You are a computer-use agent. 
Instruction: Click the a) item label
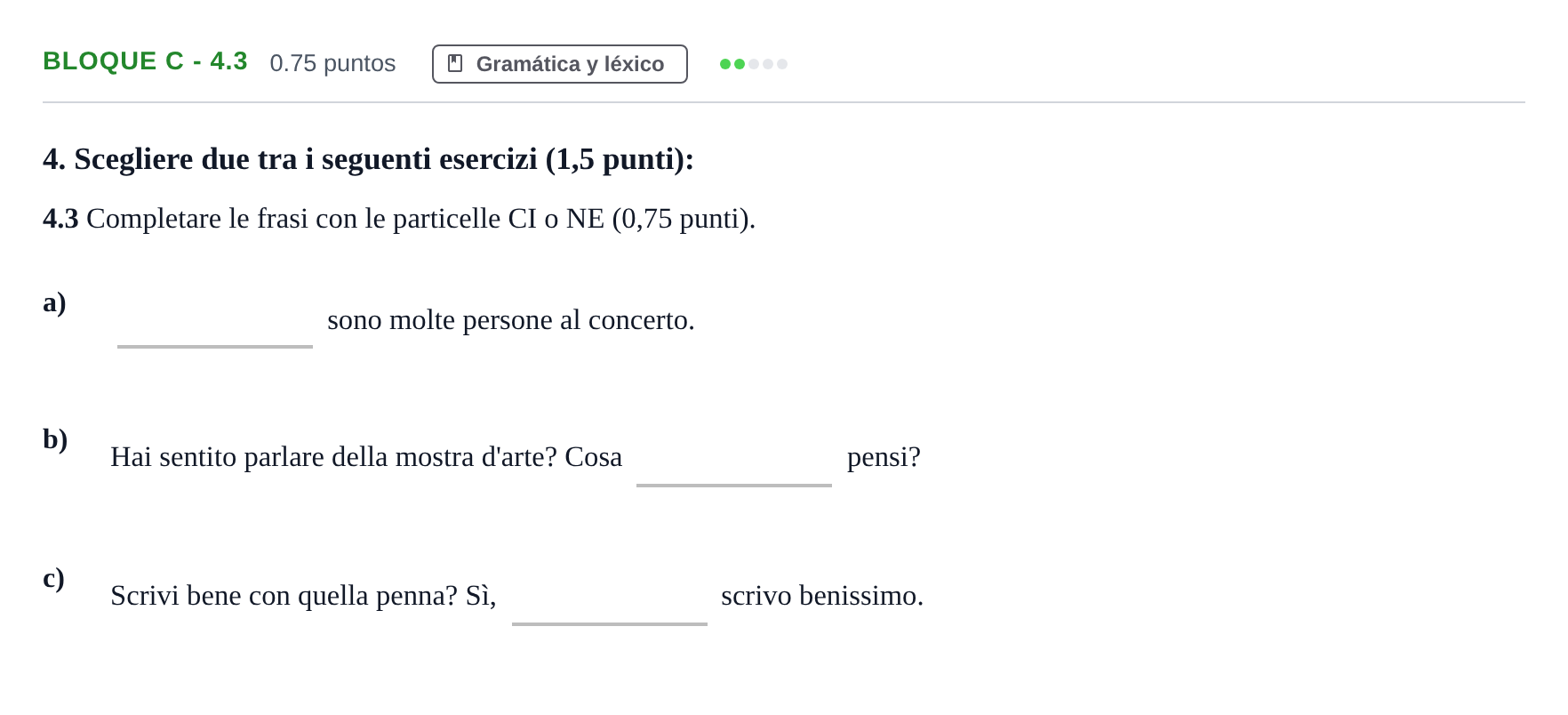tap(54, 302)
